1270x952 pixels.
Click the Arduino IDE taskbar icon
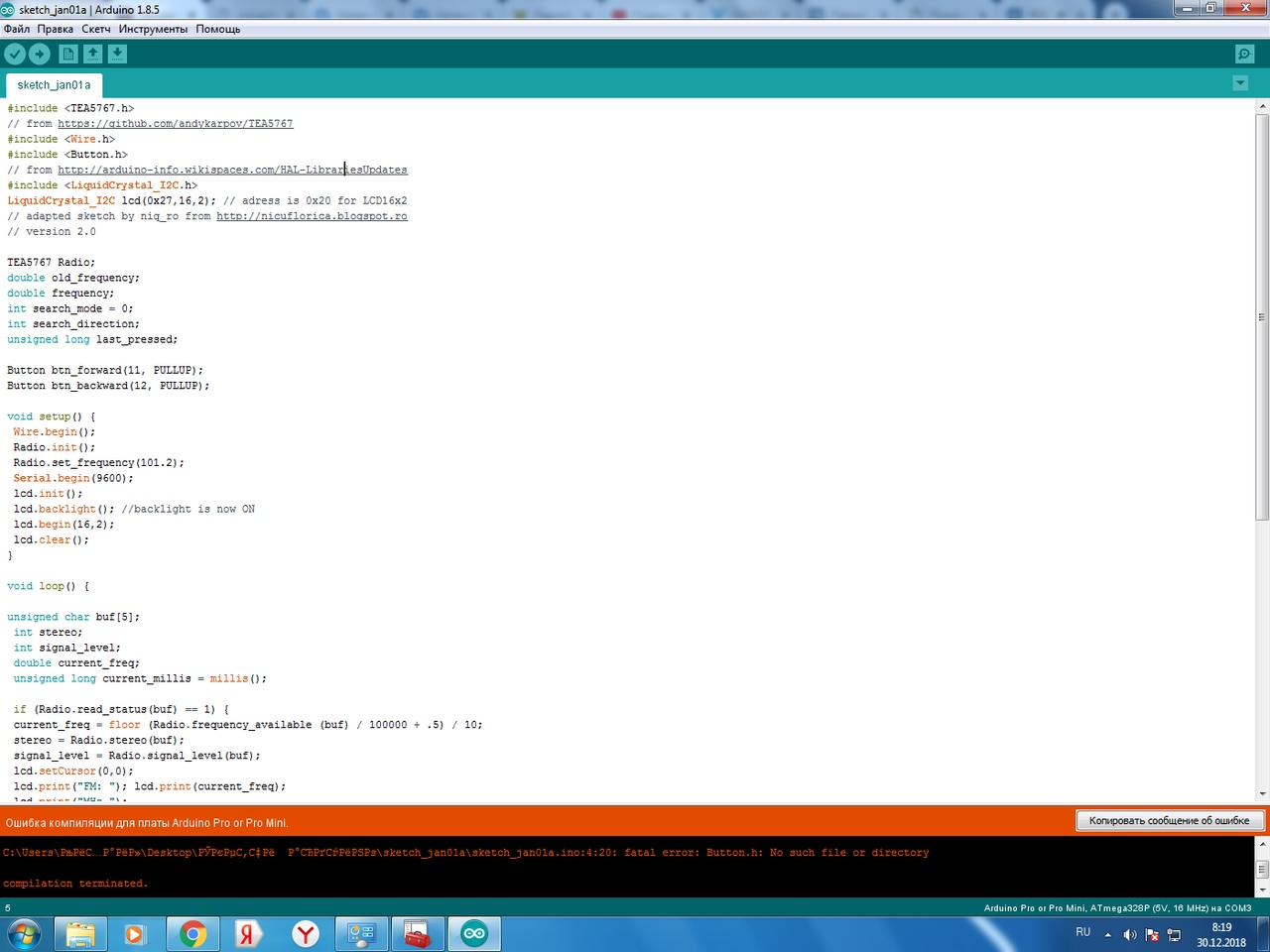[474, 934]
